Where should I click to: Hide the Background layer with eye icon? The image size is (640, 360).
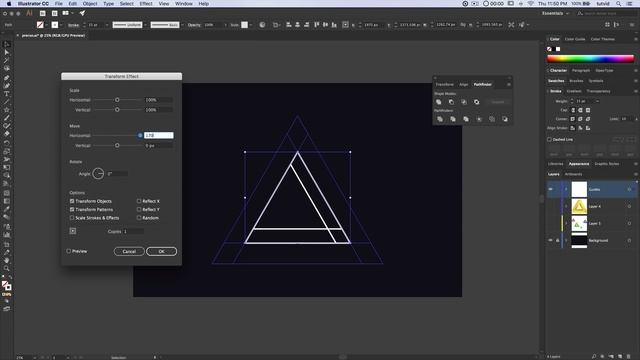550,240
